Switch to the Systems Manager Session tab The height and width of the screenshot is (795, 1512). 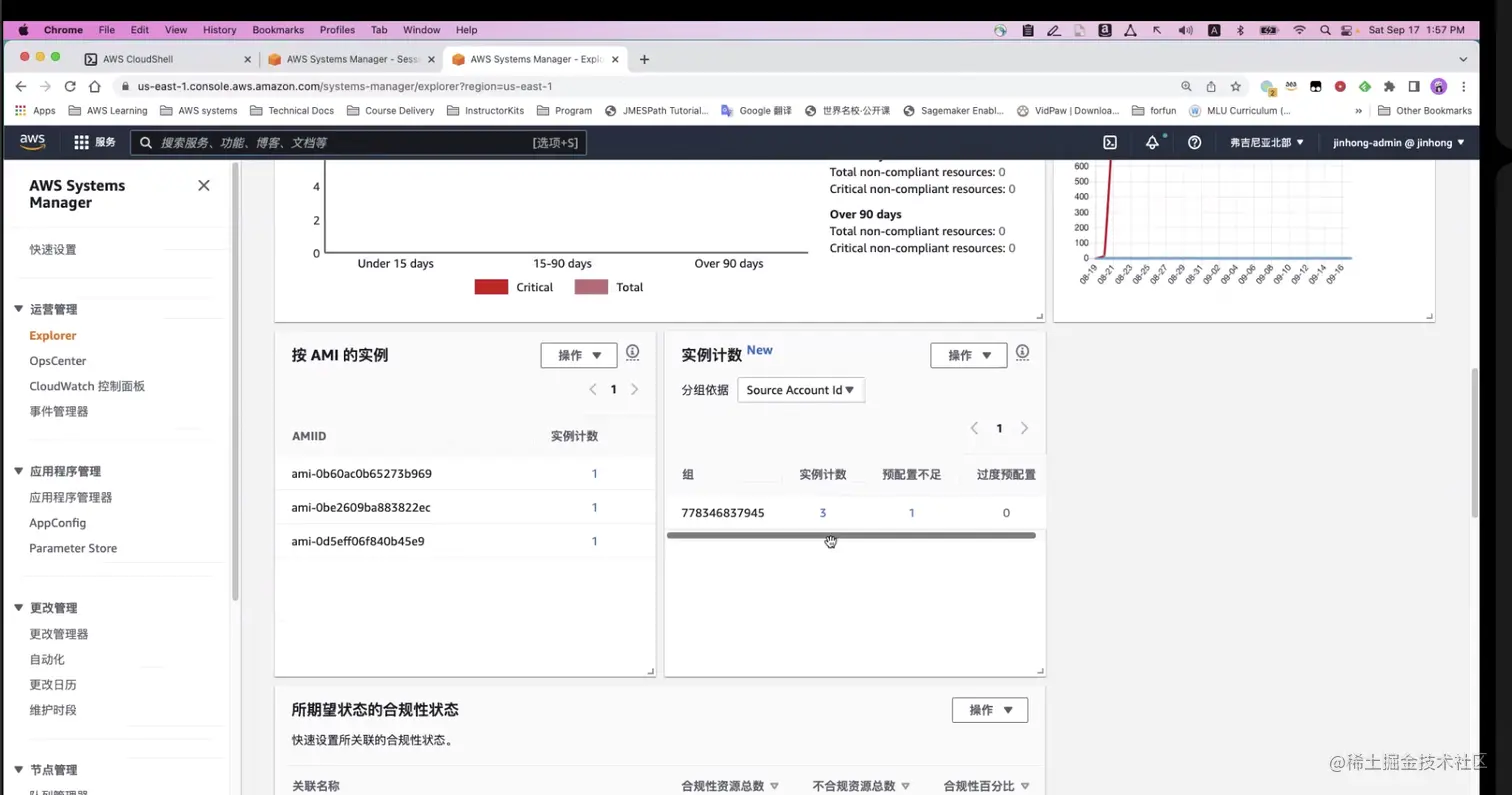pyautogui.click(x=350, y=59)
